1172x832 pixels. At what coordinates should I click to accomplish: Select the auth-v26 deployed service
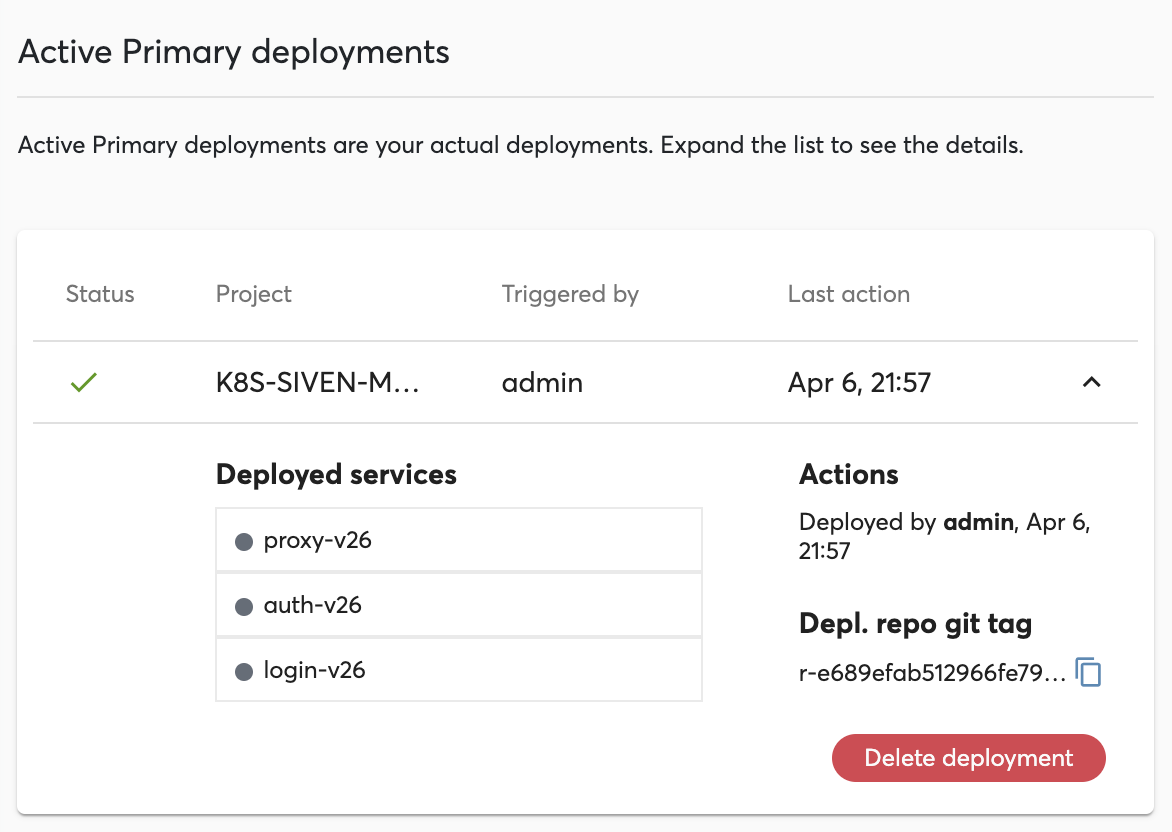click(x=458, y=606)
